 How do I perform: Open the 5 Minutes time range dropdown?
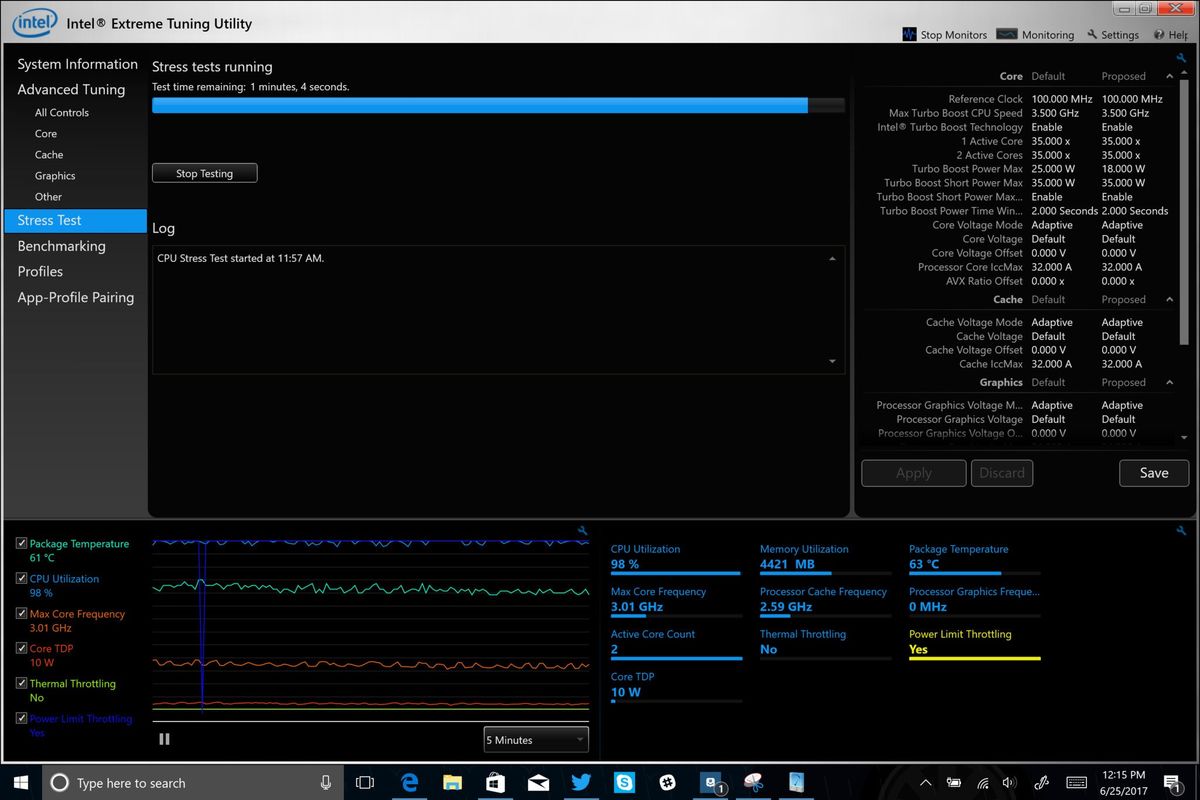(x=535, y=739)
